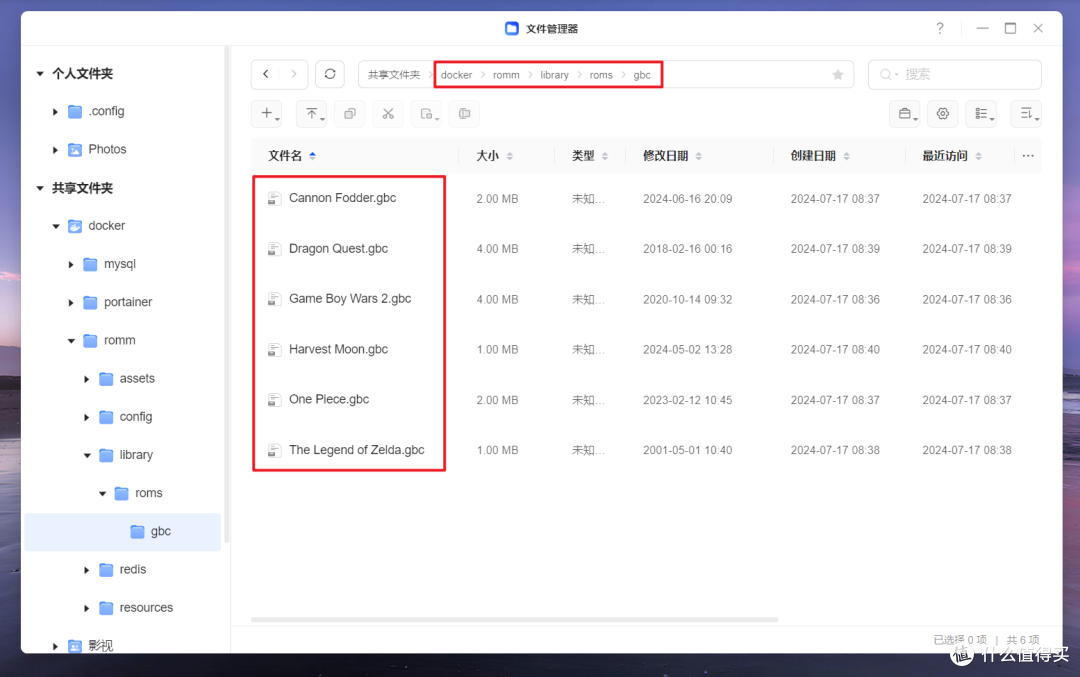The width and height of the screenshot is (1080, 677).
Task: Sort by 修改日期 column
Action: tap(672, 156)
